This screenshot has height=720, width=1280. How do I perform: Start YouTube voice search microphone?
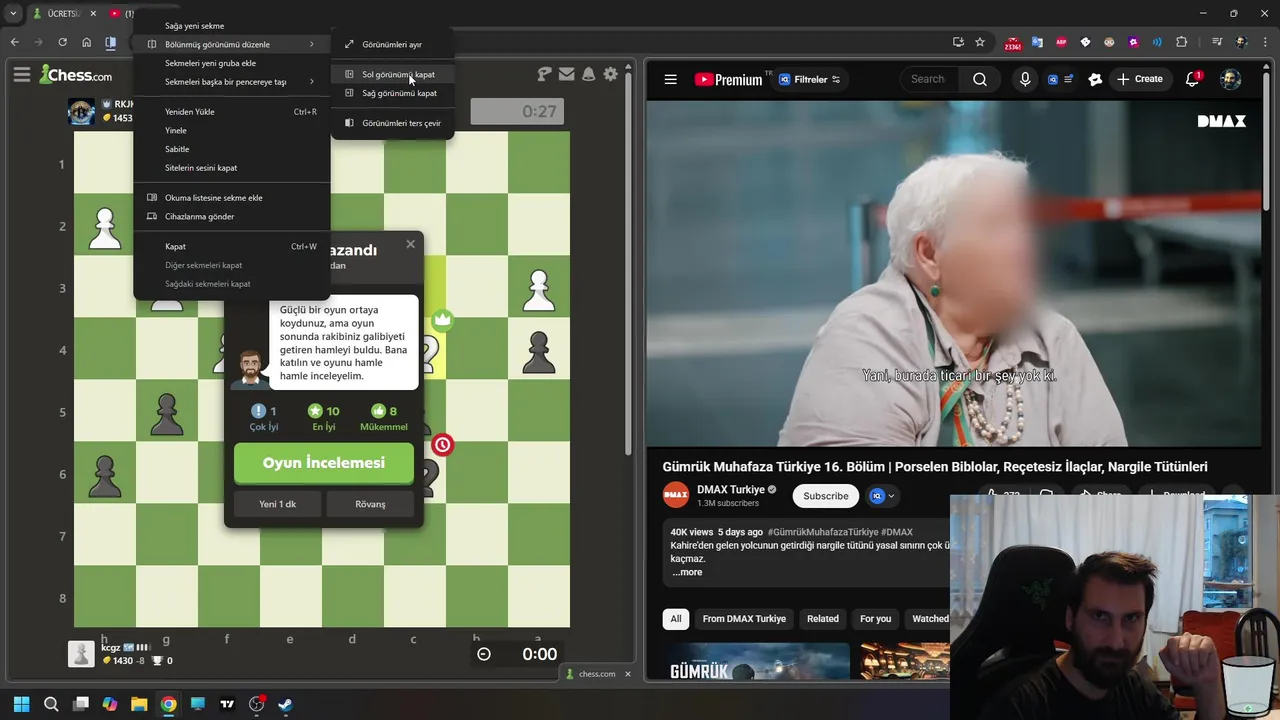(x=1025, y=79)
